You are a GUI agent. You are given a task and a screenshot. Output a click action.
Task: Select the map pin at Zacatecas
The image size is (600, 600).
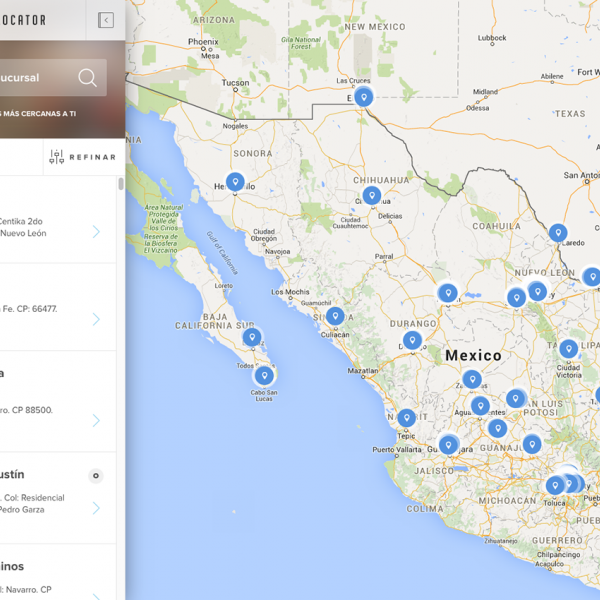click(472, 379)
